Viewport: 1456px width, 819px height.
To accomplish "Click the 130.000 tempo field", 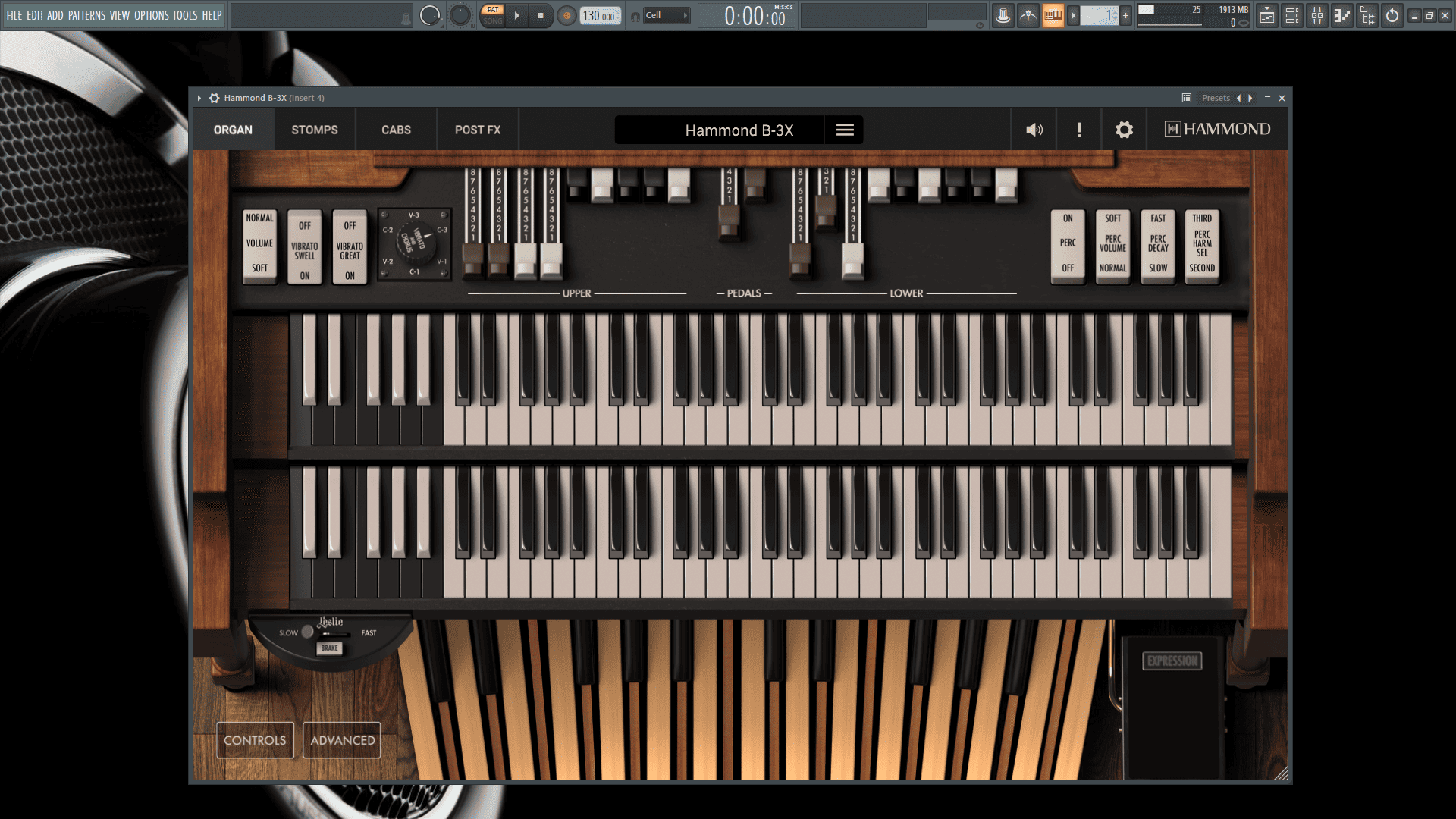I will (x=600, y=16).
